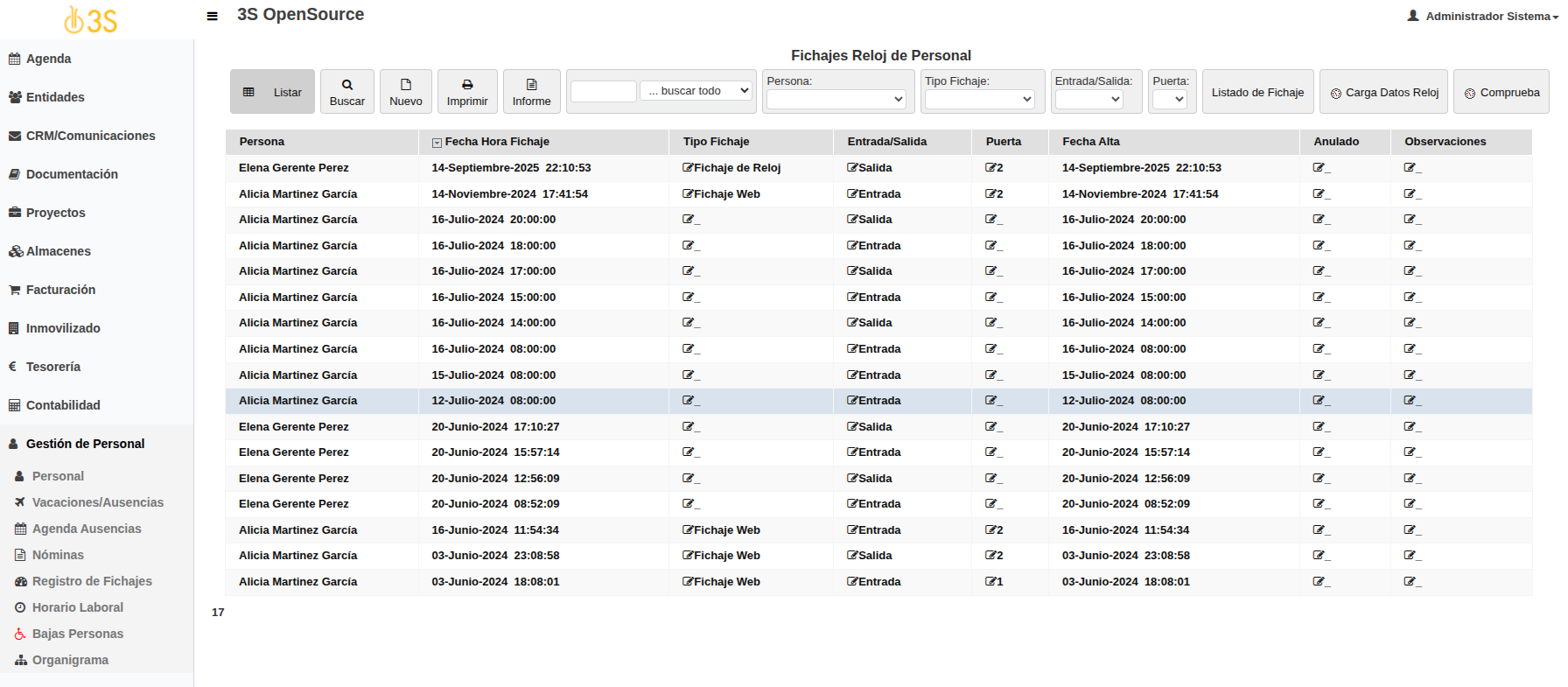The image size is (1568, 687).
Task: Open Registro de Fichajes in sidebar
Action: pos(92,581)
